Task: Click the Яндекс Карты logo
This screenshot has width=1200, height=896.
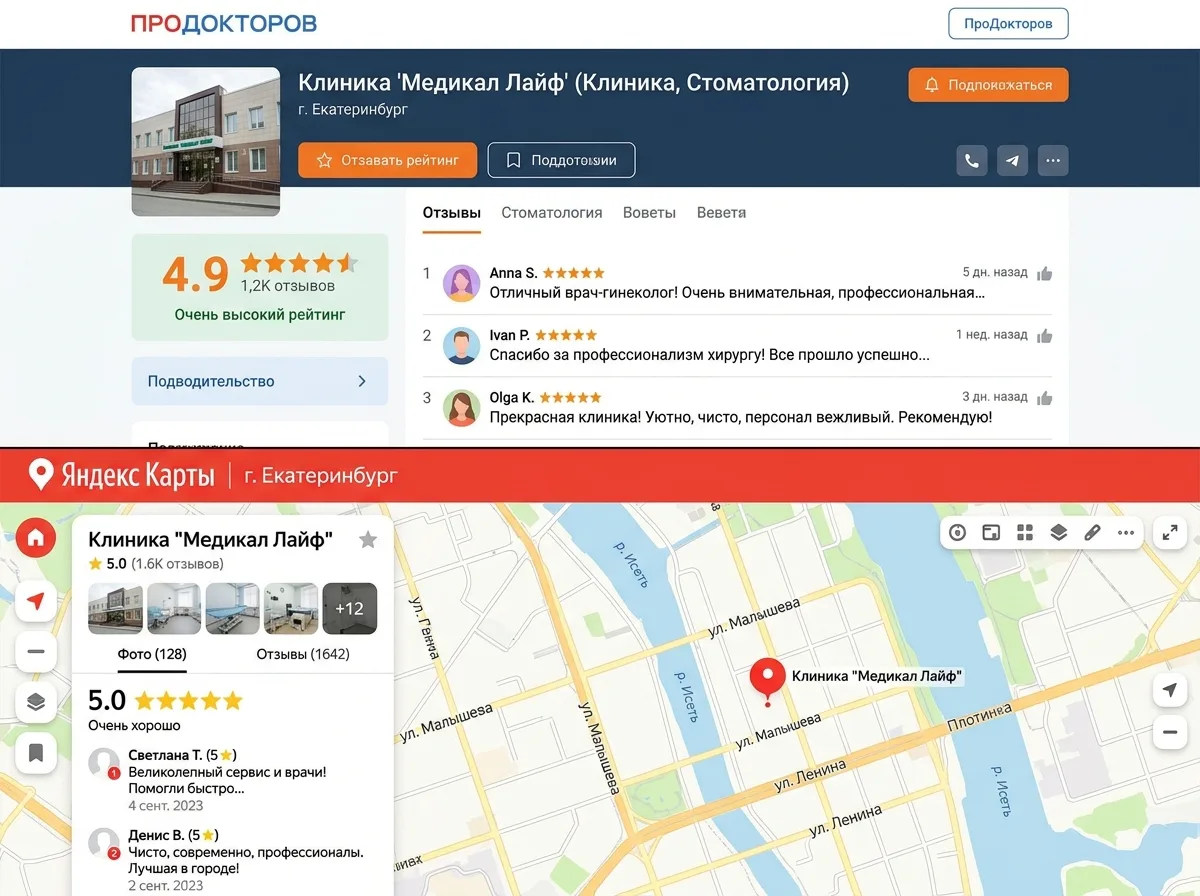Action: click(x=122, y=474)
